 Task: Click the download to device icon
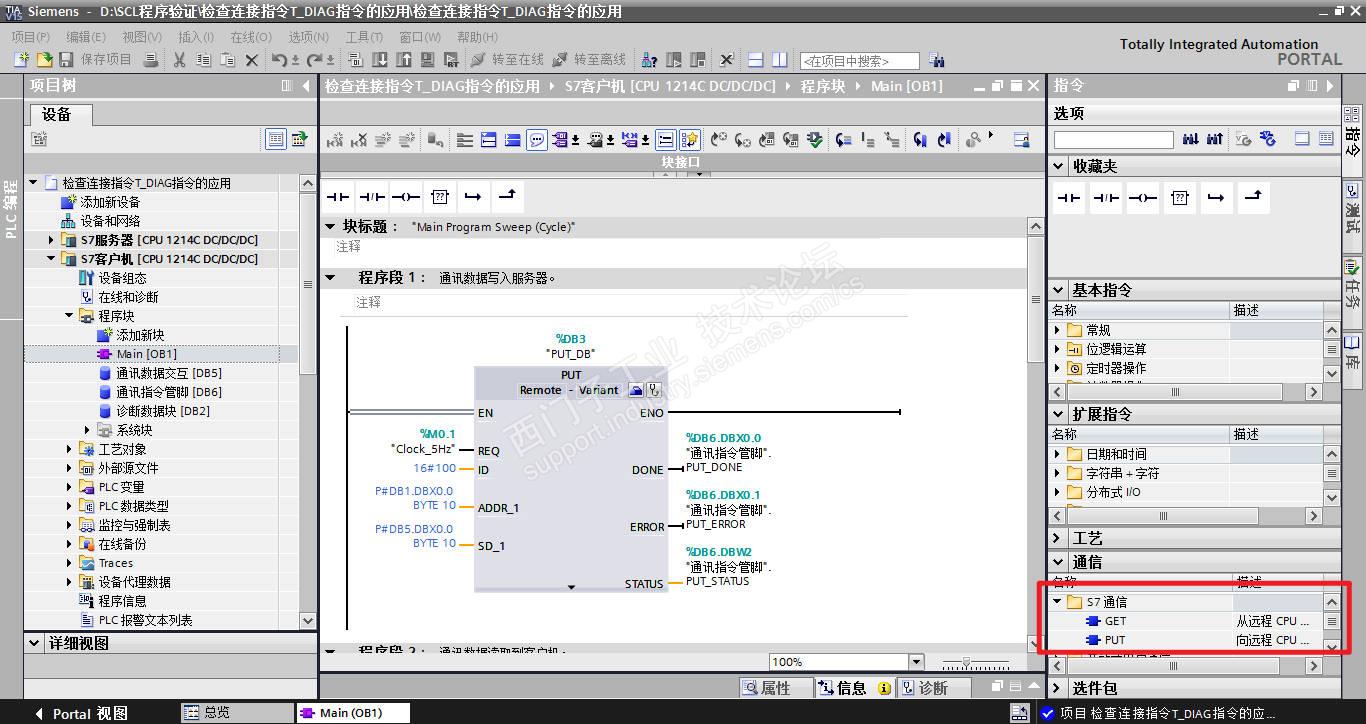pyautogui.click(x=381, y=60)
